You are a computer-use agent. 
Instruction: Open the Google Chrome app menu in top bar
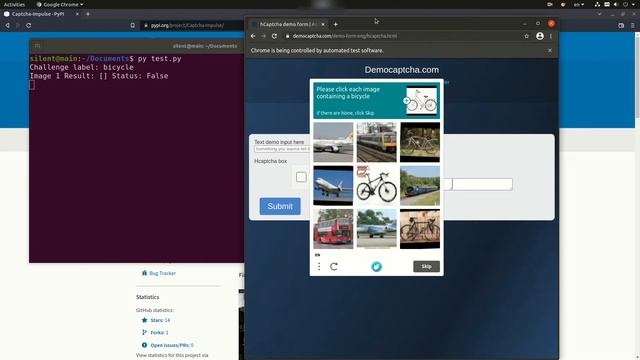[x=60, y=4]
